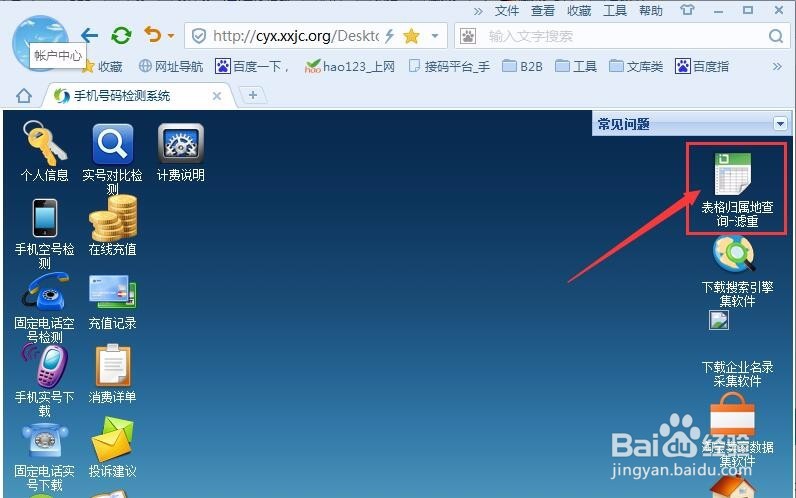The image size is (796, 498).
Task: Close the 手机号码检测系统 tab
Action: tap(217, 96)
